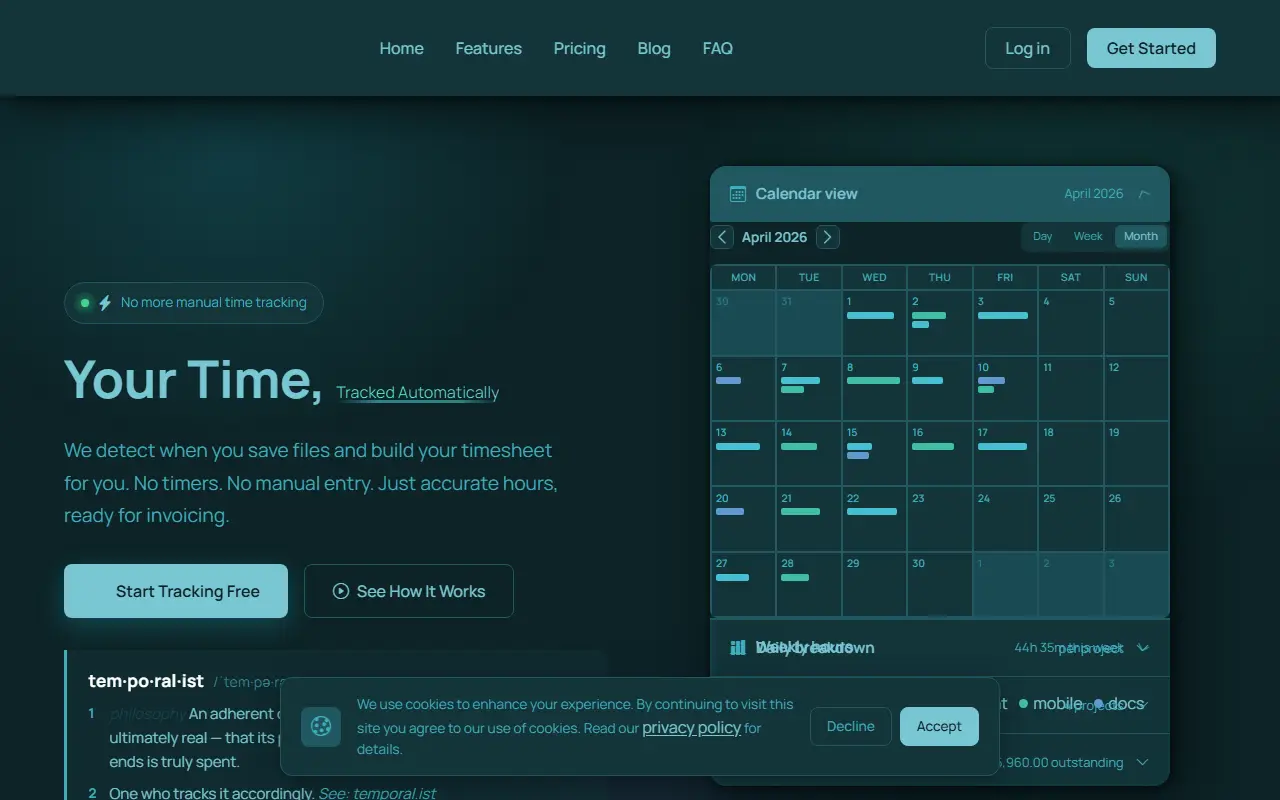Open the Features nav item
The image size is (1280, 800).
click(489, 48)
